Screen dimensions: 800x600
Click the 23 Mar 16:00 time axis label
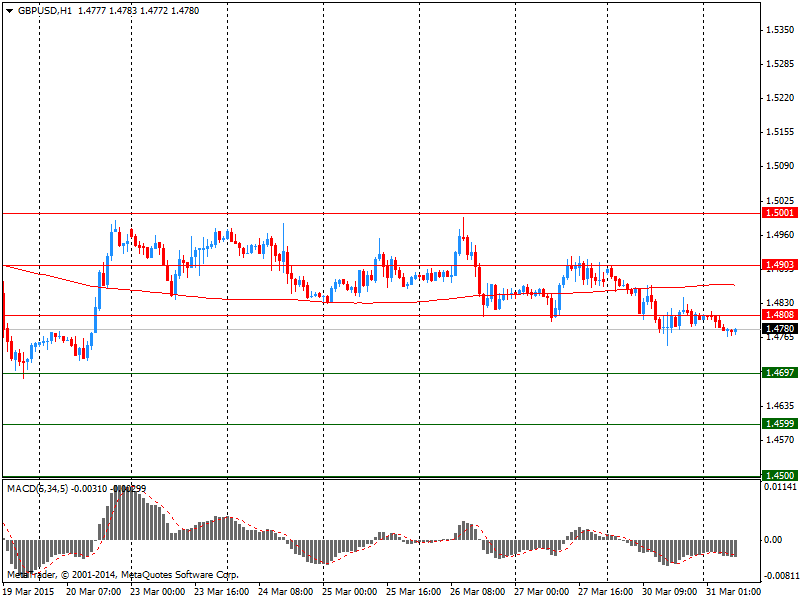(222, 591)
